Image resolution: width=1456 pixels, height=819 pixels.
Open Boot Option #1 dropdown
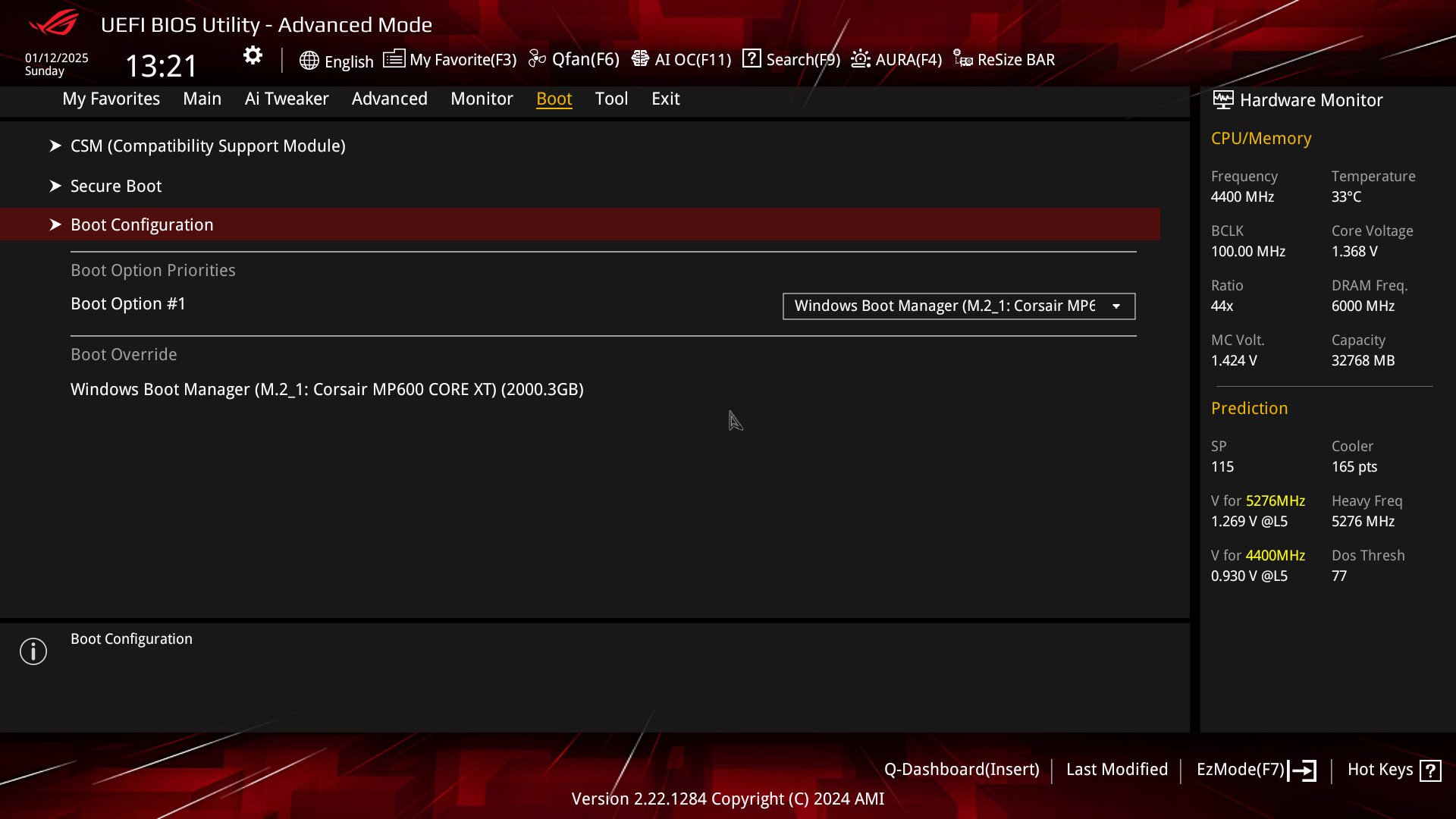click(959, 306)
